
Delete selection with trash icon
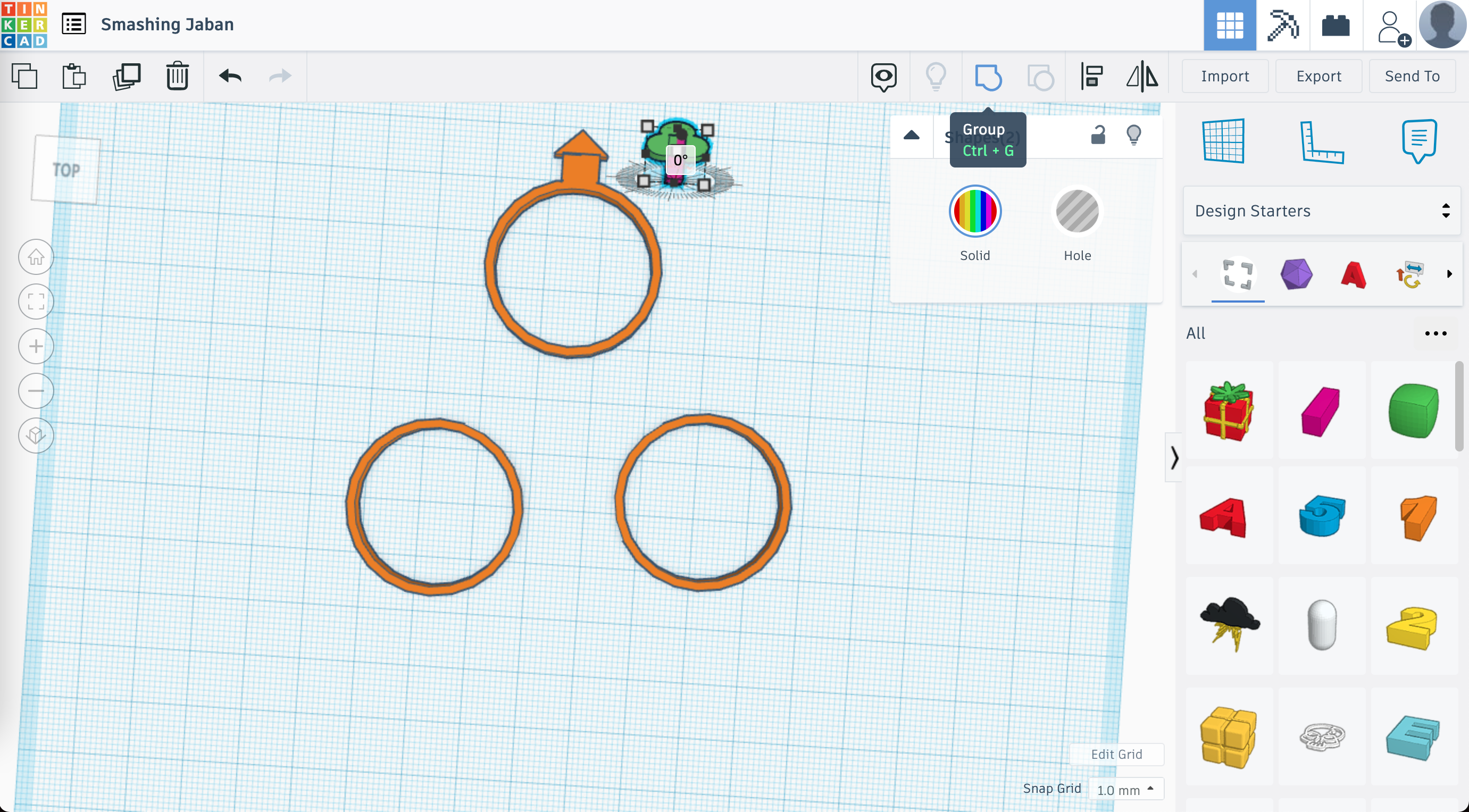[177, 77]
